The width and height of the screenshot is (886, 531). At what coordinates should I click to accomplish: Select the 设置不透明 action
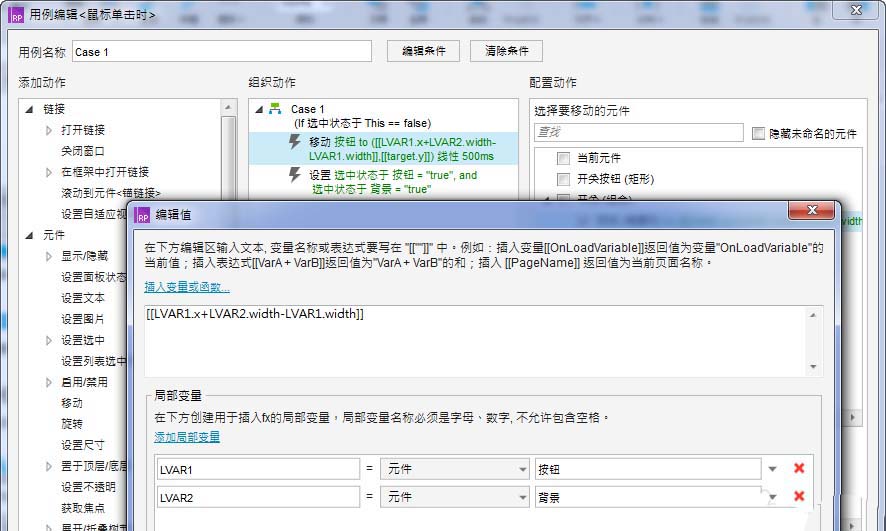(88, 487)
